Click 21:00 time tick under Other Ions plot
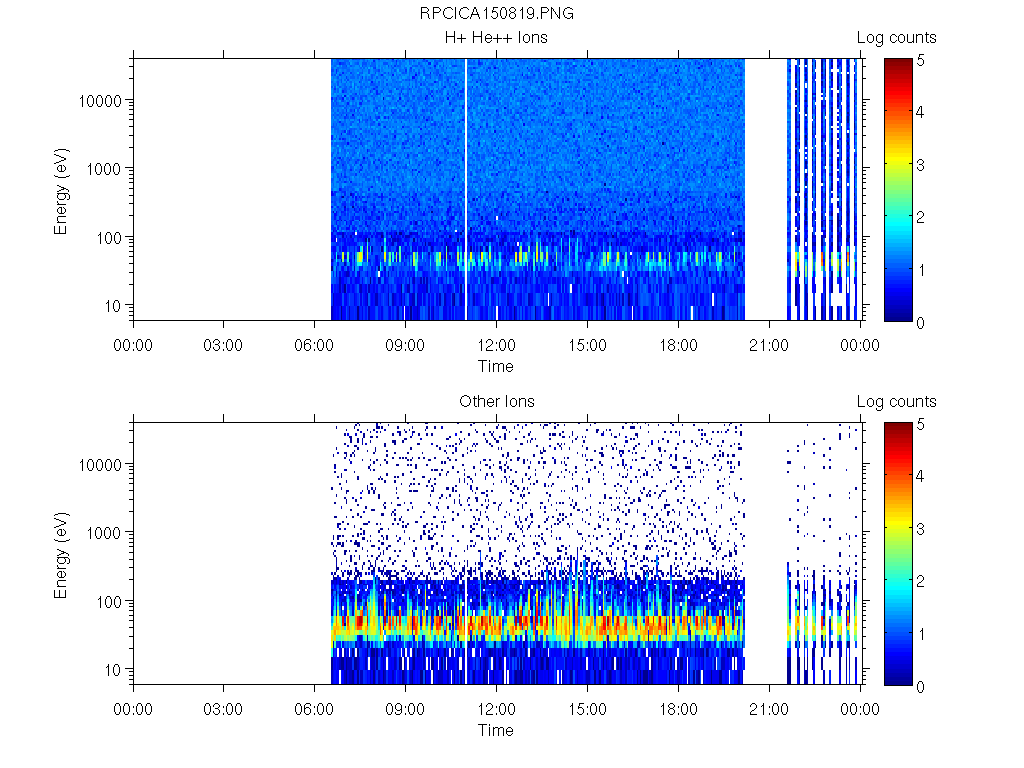The width and height of the screenshot is (1024, 768). click(x=769, y=709)
